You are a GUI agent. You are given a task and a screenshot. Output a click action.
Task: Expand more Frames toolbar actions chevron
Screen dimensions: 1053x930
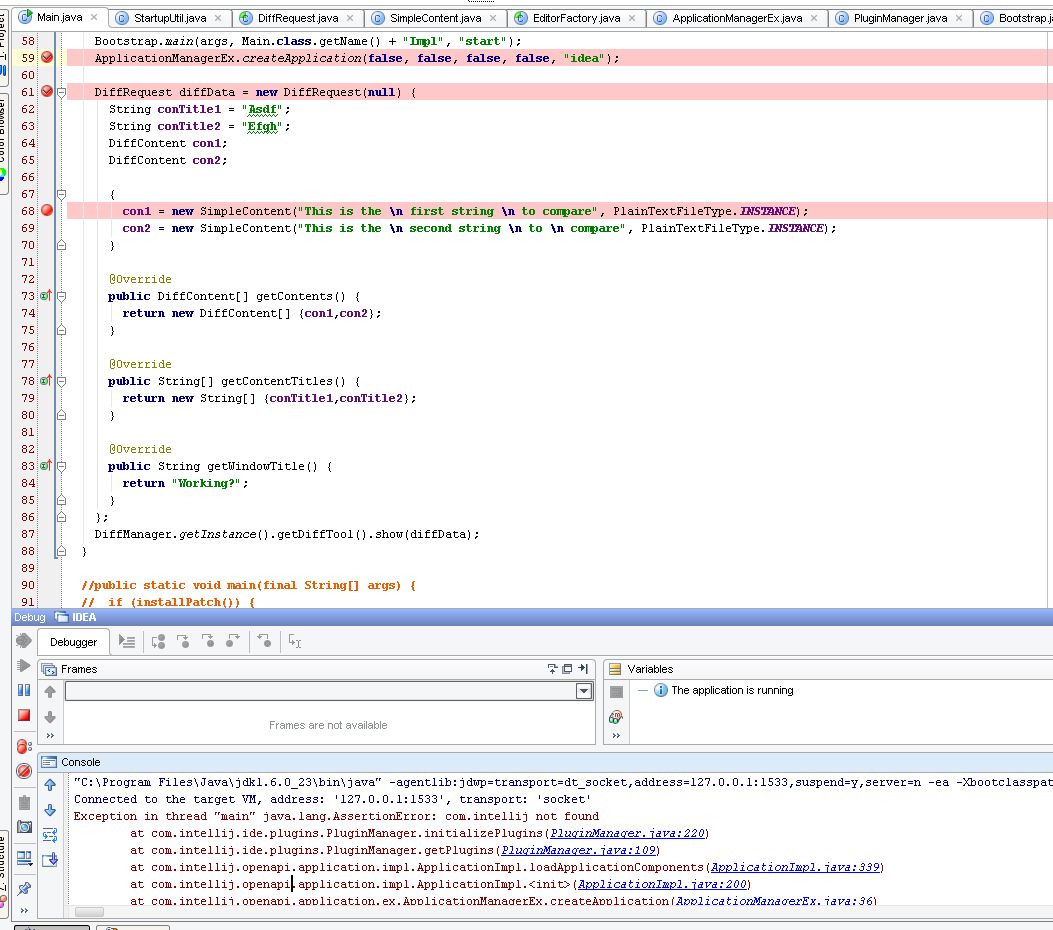click(50, 736)
